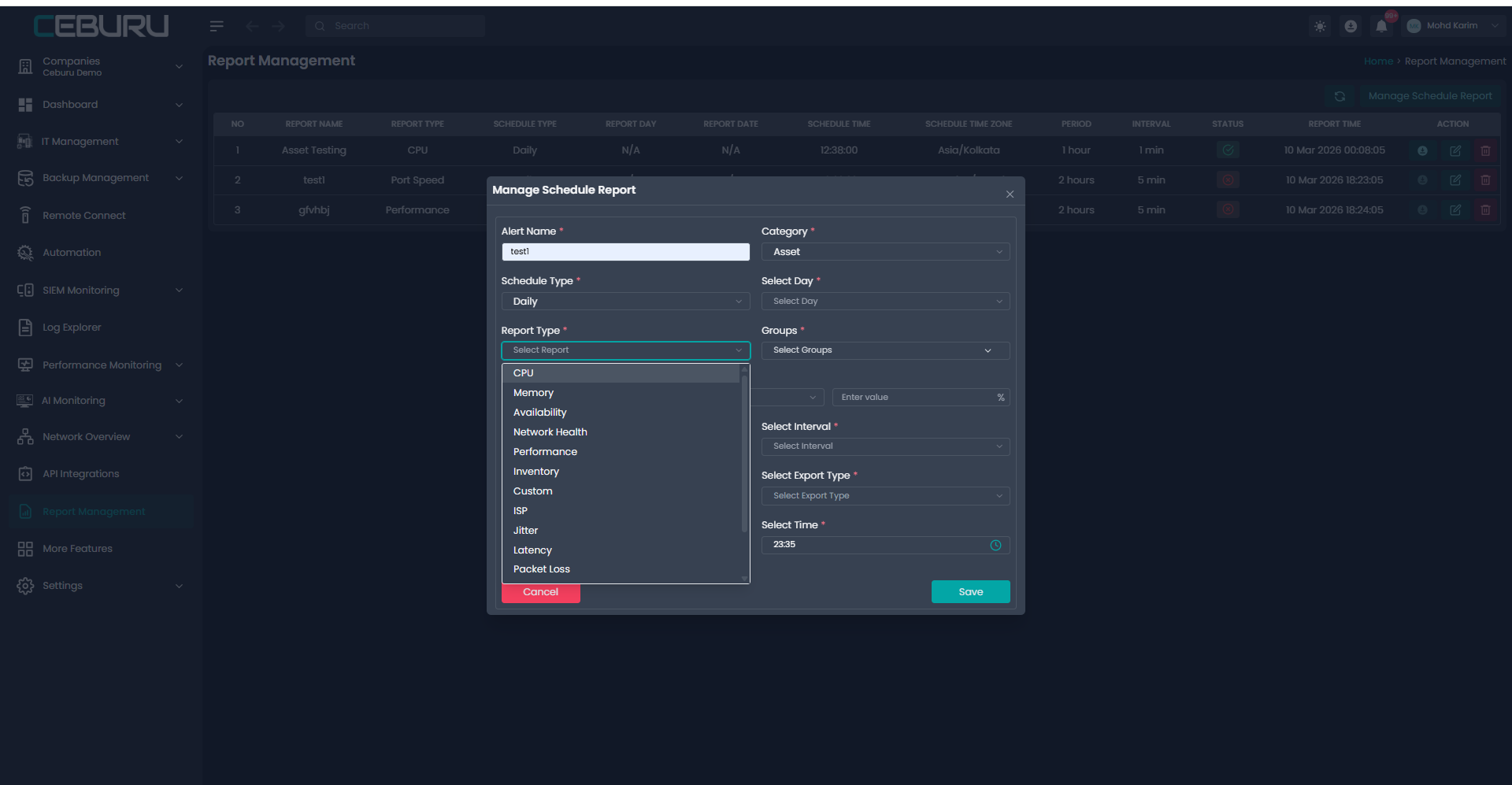Viewport: 1512px width, 785px height.
Task: Click delete icon for Asset Testing row
Action: pyautogui.click(x=1485, y=150)
